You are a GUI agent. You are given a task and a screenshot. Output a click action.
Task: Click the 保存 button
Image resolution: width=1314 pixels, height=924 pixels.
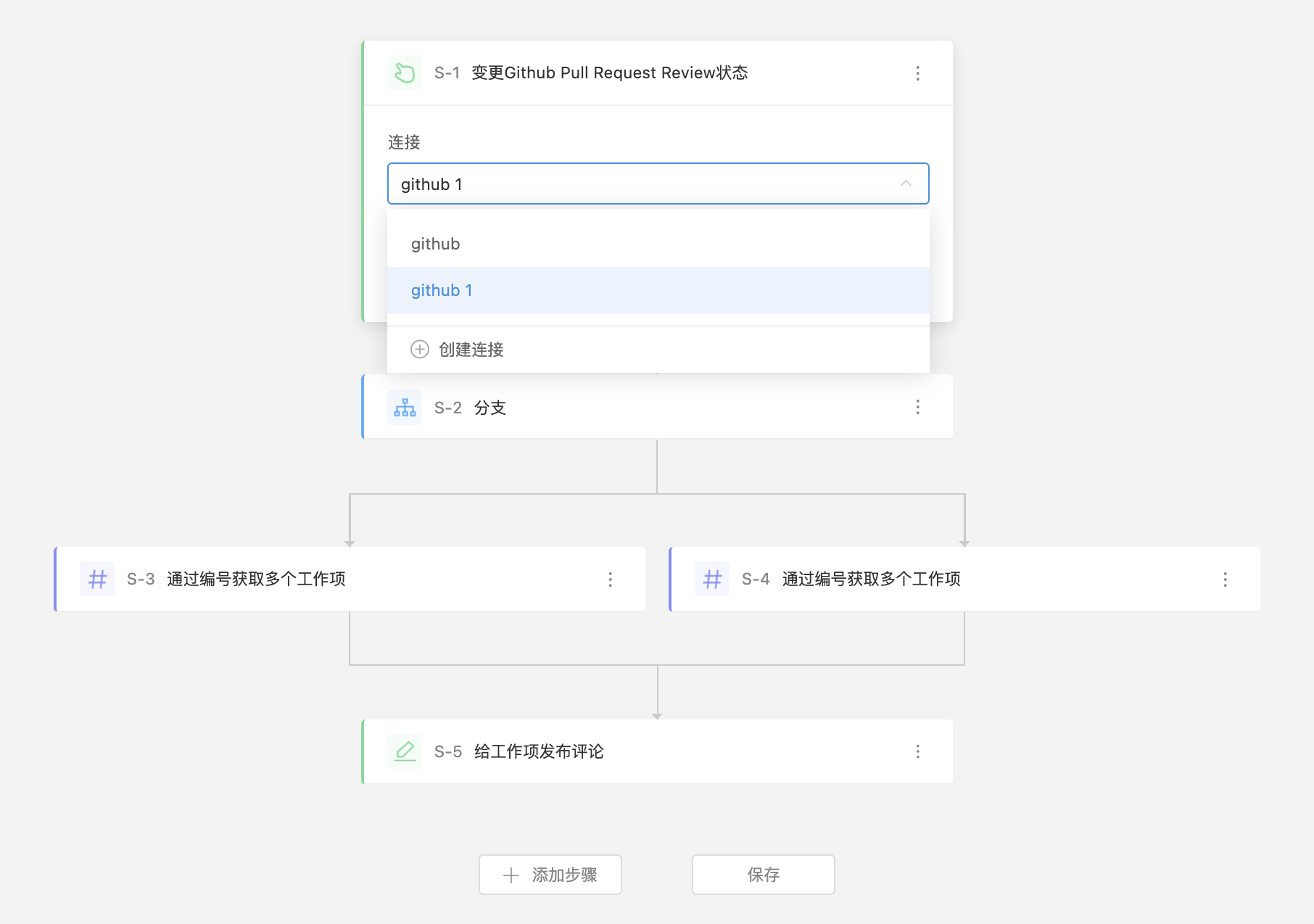(764, 875)
